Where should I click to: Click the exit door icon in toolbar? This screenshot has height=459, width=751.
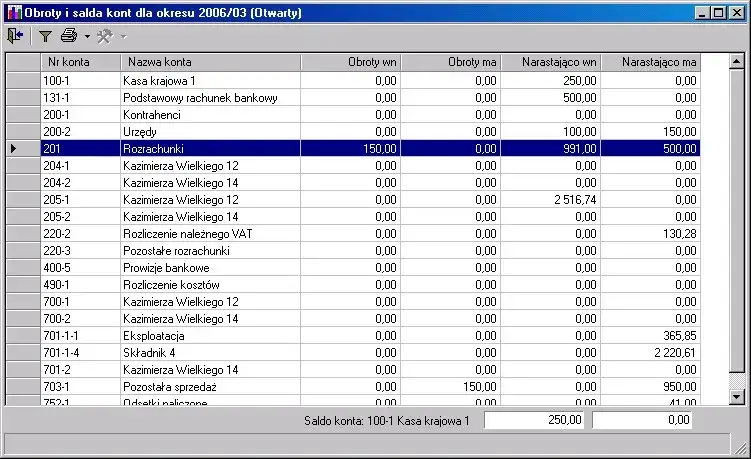click(15, 36)
